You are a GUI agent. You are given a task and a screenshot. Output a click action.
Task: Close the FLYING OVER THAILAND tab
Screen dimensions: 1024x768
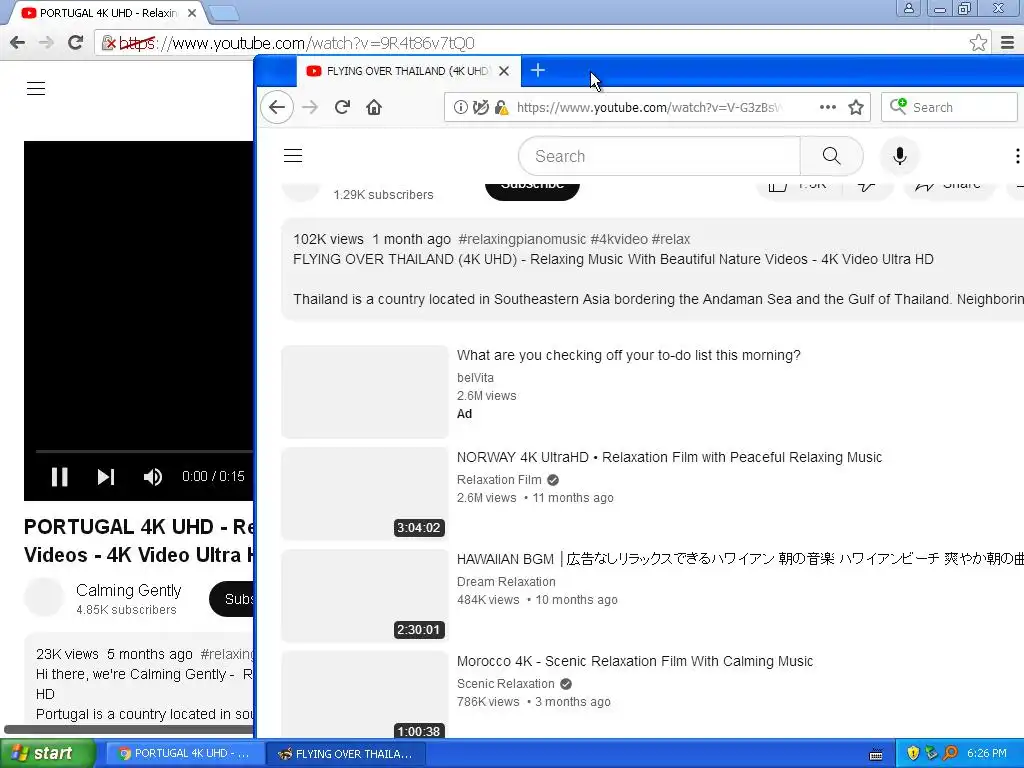[504, 71]
